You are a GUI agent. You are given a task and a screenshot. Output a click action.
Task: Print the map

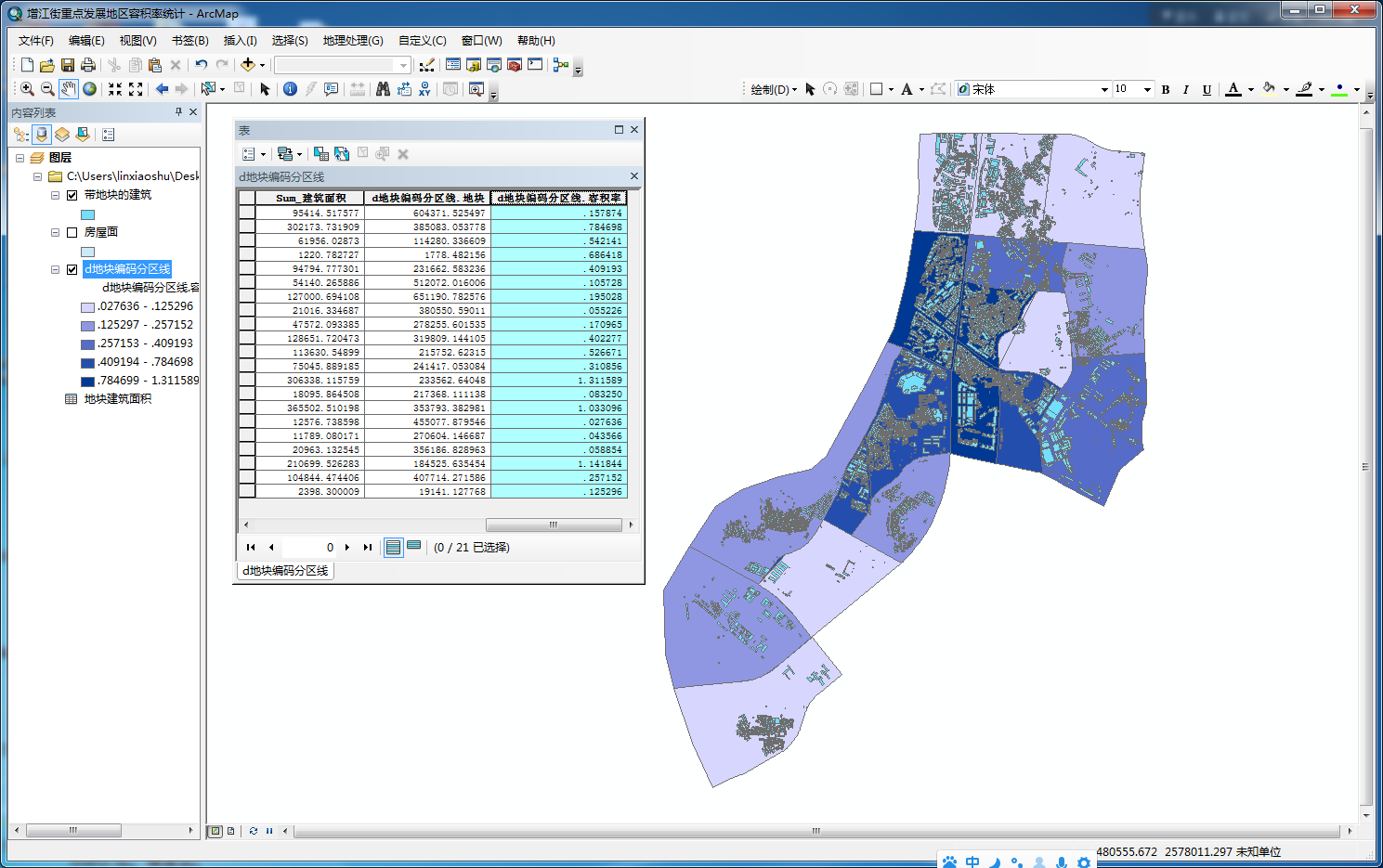(88, 65)
